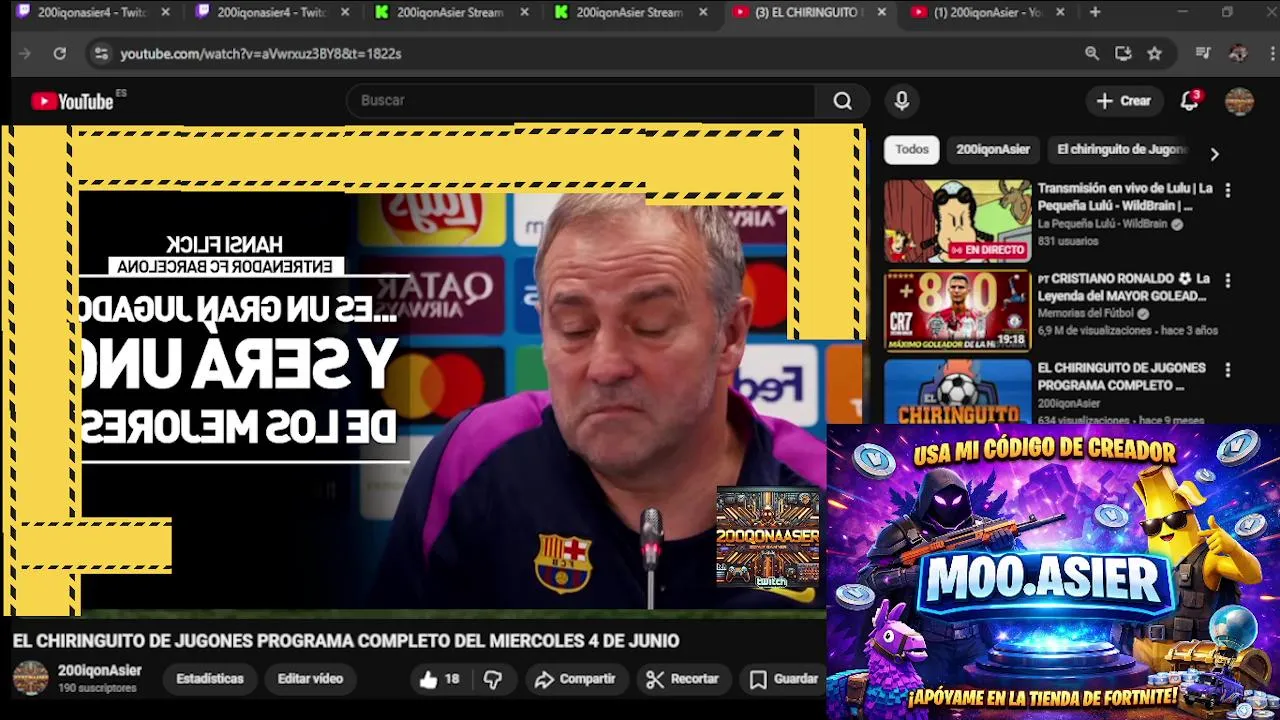Dislike the video with thumbs down
The width and height of the screenshot is (1280, 720).
(492, 679)
